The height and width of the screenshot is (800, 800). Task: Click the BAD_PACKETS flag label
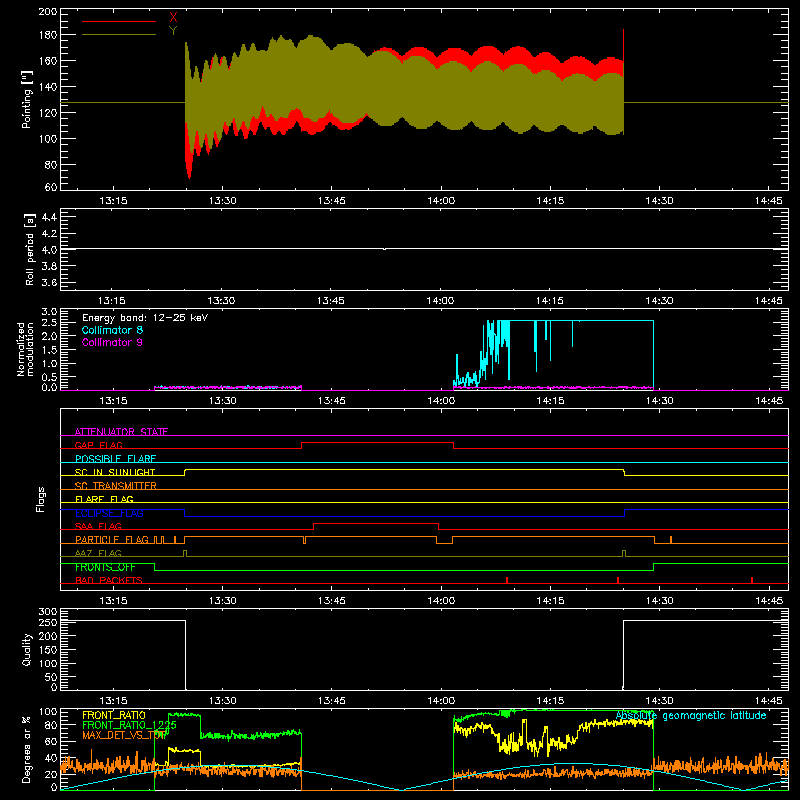click(109, 580)
